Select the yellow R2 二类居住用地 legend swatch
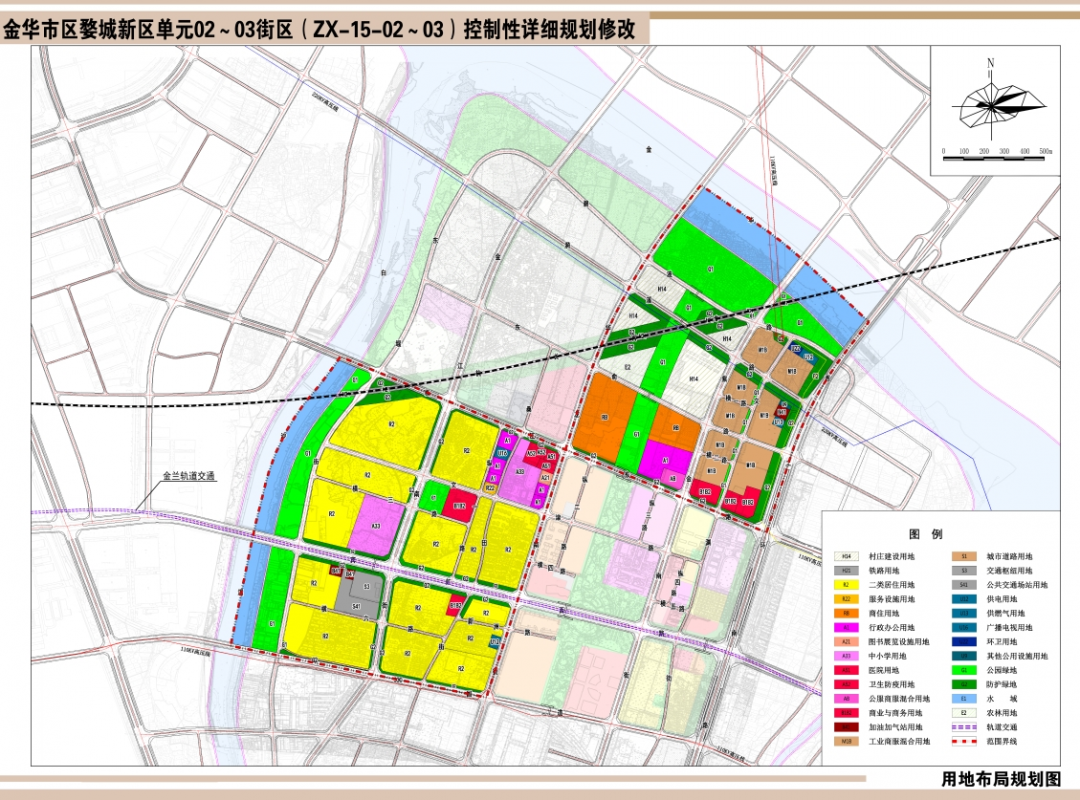This screenshot has height=800, width=1080. [846, 584]
